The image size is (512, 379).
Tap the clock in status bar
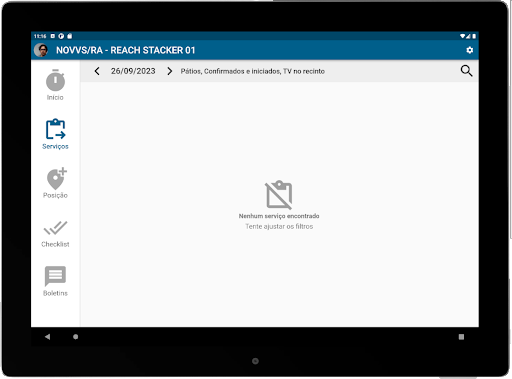pyautogui.click(x=40, y=36)
